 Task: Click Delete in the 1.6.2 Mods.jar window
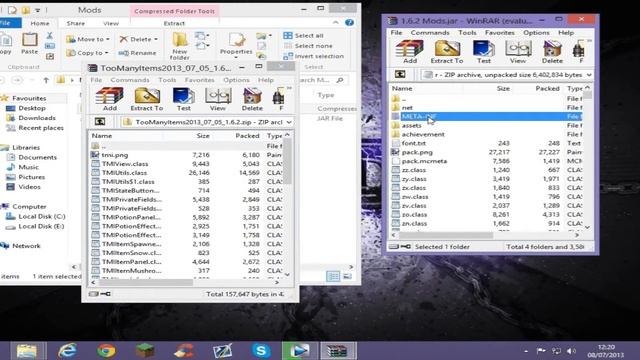[x=552, y=52]
